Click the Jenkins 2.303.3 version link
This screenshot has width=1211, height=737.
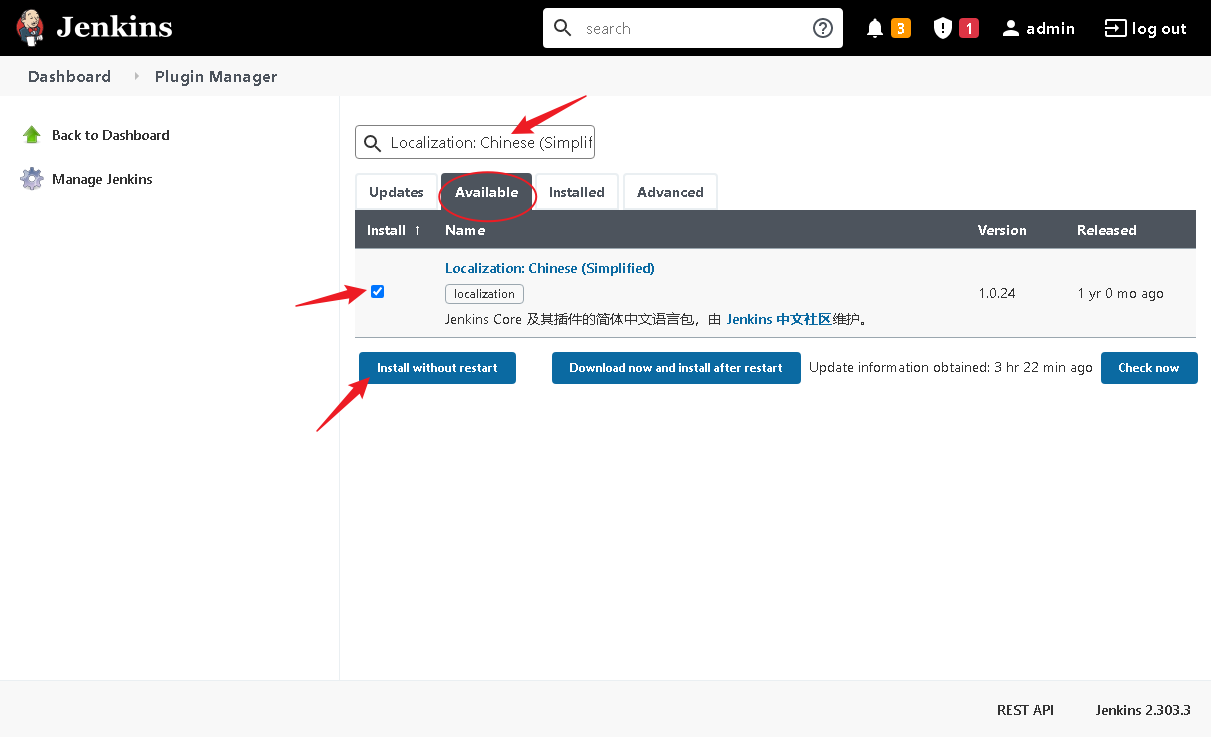1143,710
